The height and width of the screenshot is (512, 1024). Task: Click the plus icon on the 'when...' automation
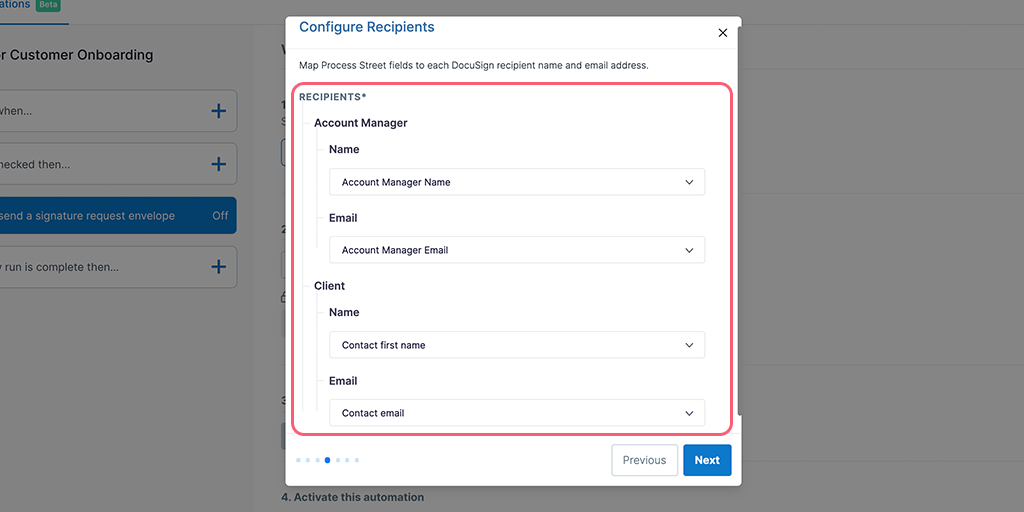click(x=219, y=111)
